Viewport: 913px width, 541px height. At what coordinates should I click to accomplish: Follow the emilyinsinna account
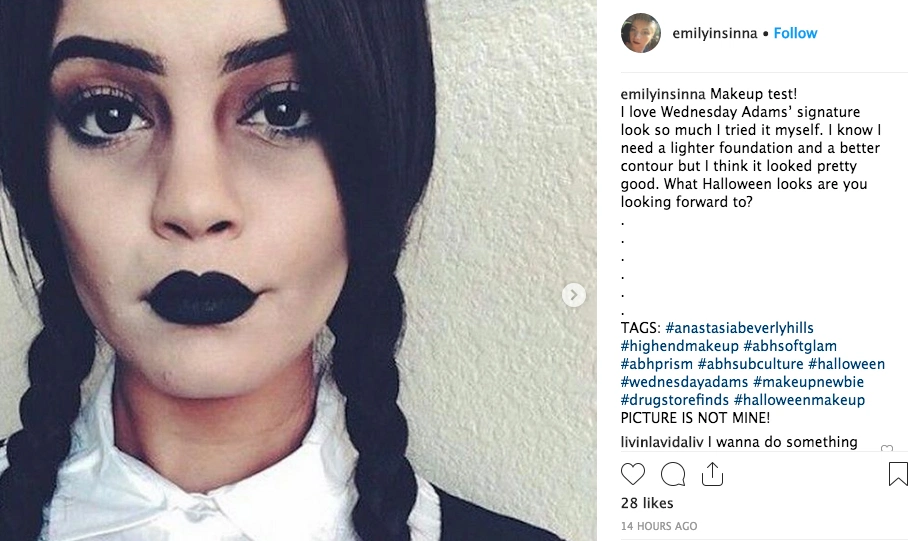click(795, 33)
